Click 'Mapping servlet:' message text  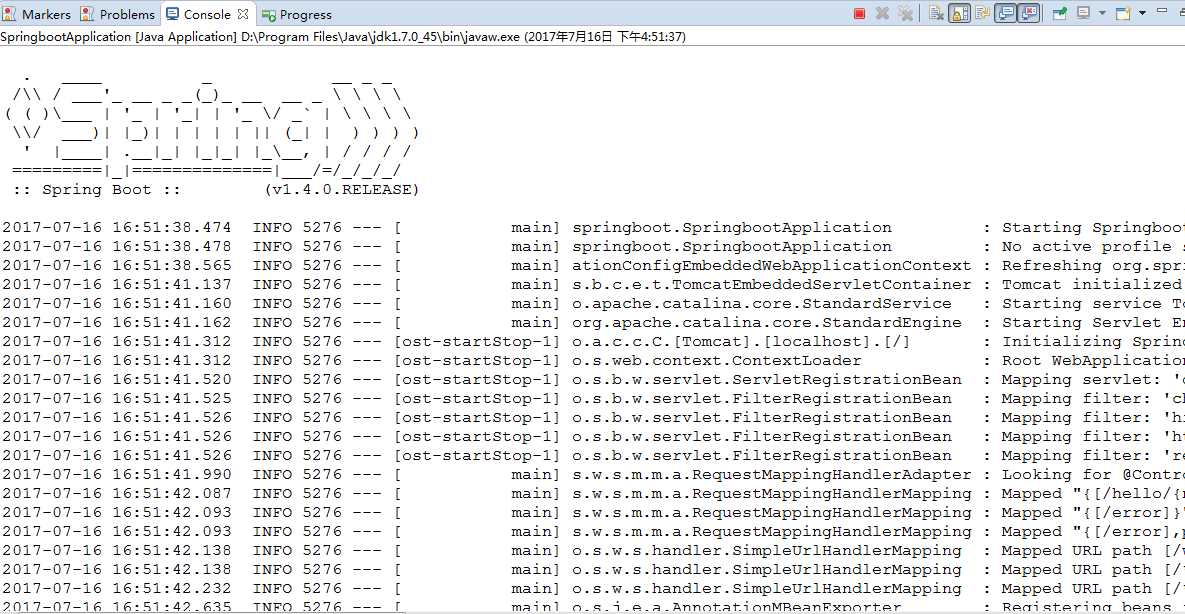point(1081,380)
